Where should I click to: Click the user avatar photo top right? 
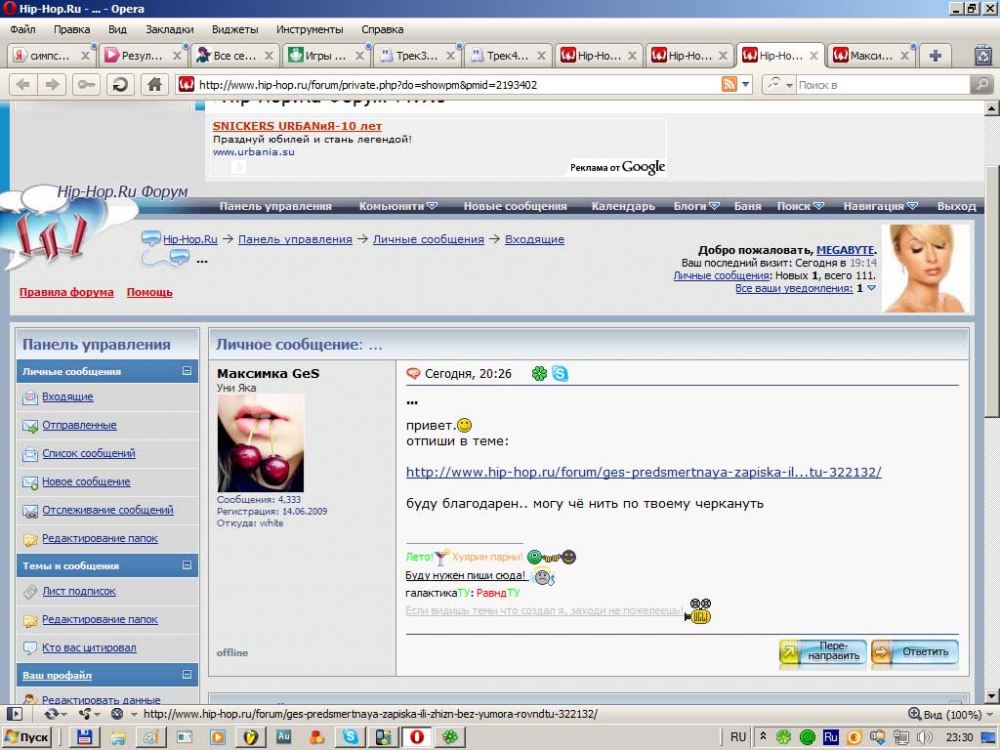(925, 268)
